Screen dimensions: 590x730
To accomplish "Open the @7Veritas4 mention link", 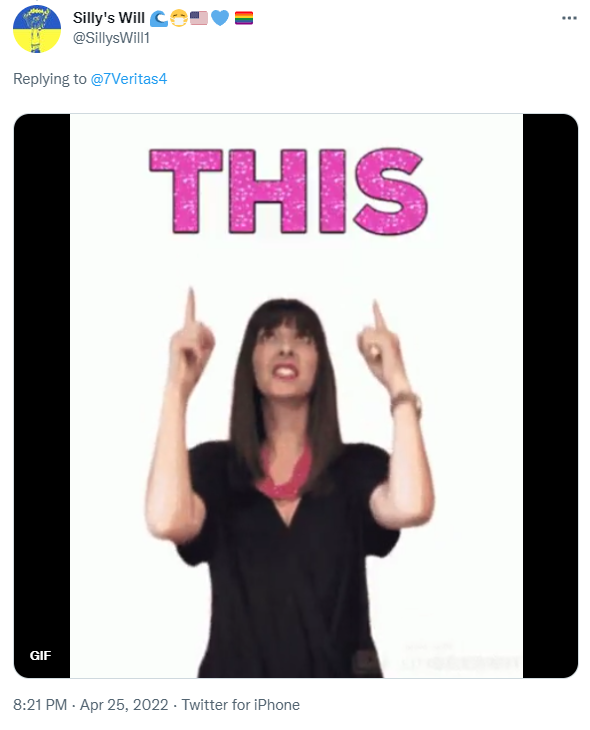I will click(129, 79).
